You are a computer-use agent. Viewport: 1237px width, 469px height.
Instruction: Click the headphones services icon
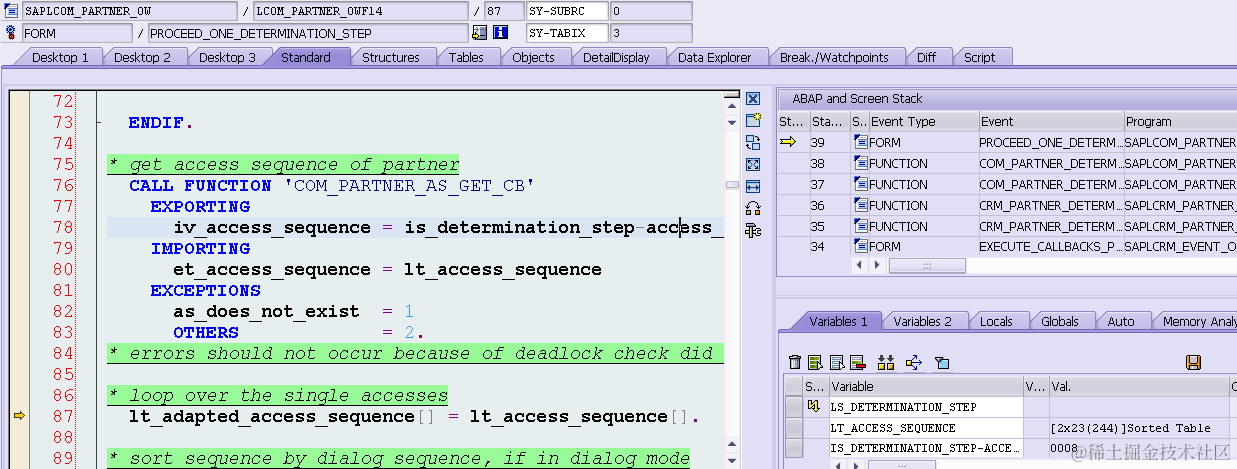click(753, 208)
